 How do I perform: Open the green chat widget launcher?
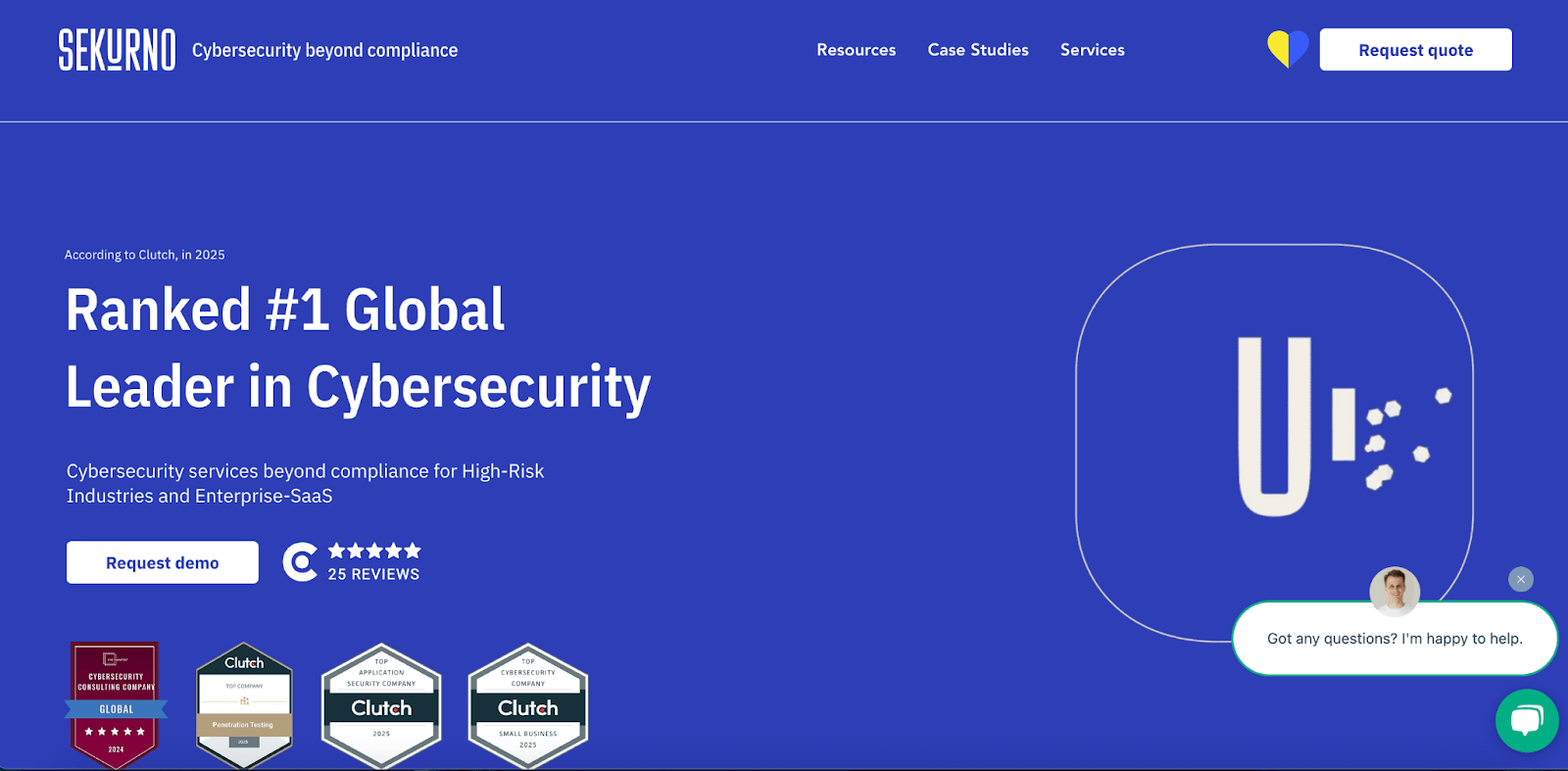click(x=1527, y=721)
